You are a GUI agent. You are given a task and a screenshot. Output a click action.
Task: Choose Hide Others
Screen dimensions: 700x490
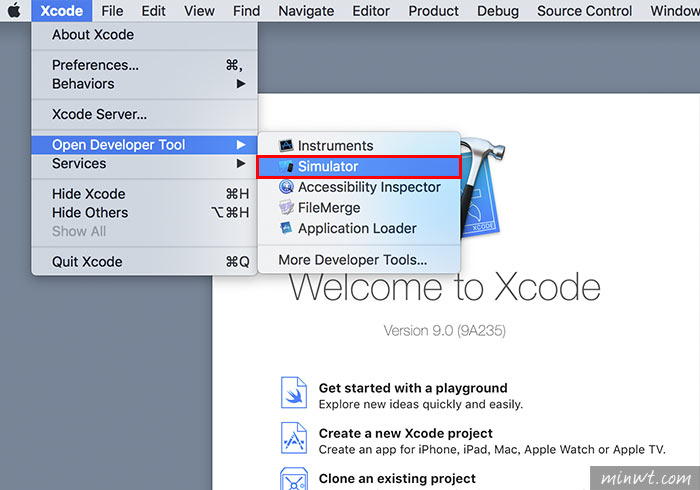[x=144, y=212]
